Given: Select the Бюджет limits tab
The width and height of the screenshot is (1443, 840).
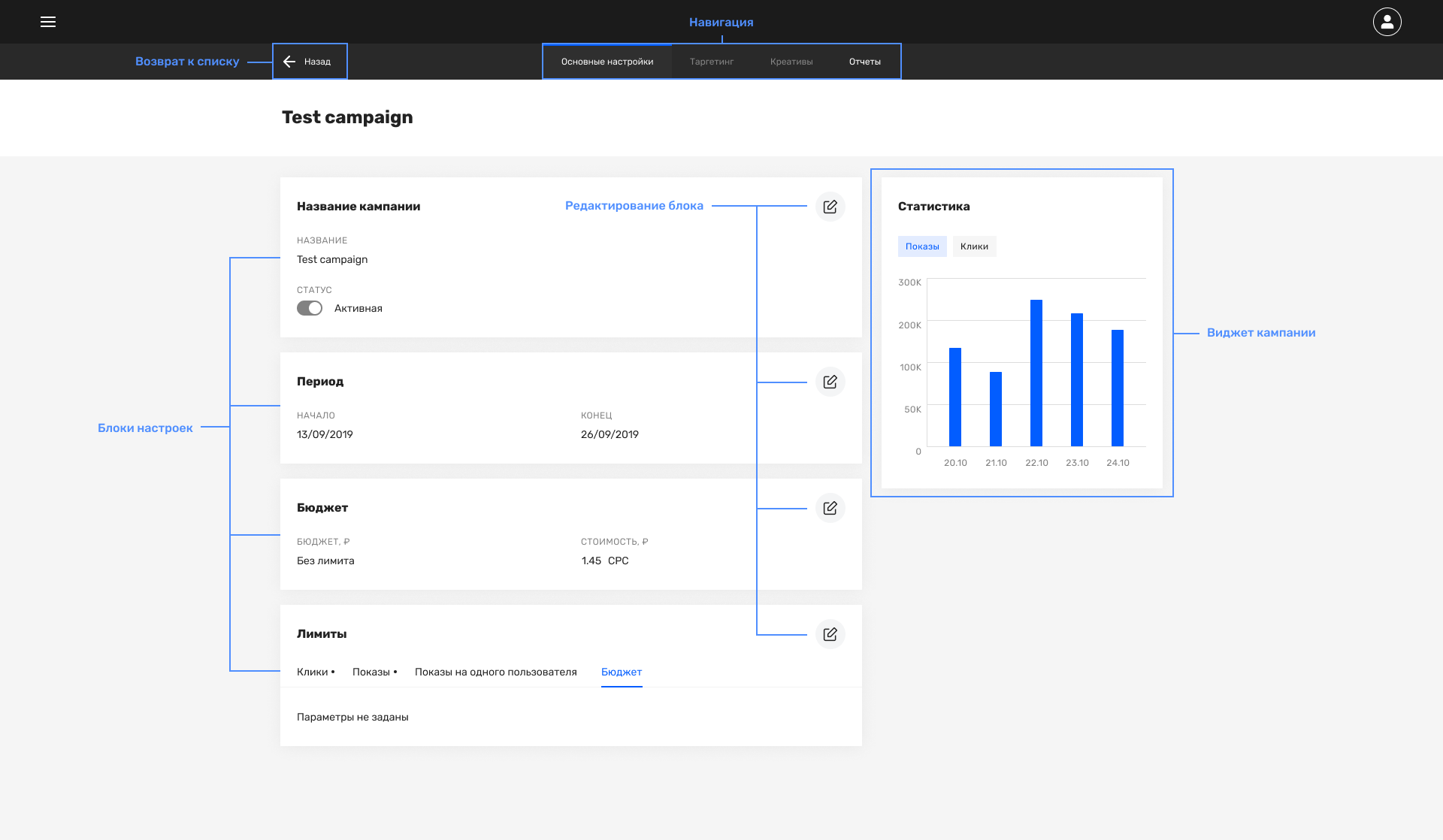Looking at the screenshot, I should (x=622, y=672).
